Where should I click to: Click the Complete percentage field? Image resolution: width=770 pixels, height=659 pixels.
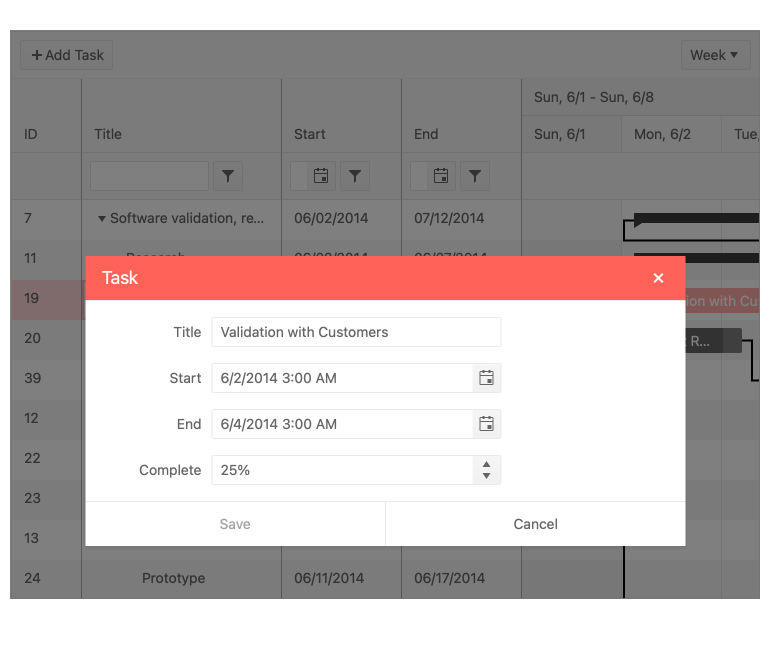coord(340,470)
